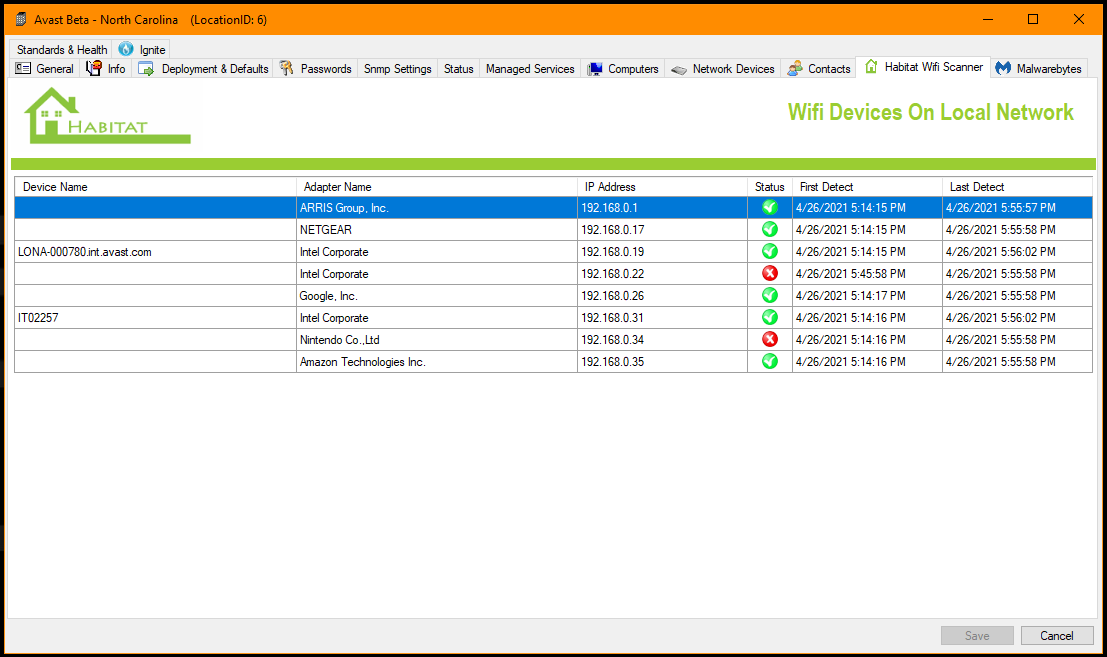
Task: Sort by Status column header
Action: tap(770, 187)
